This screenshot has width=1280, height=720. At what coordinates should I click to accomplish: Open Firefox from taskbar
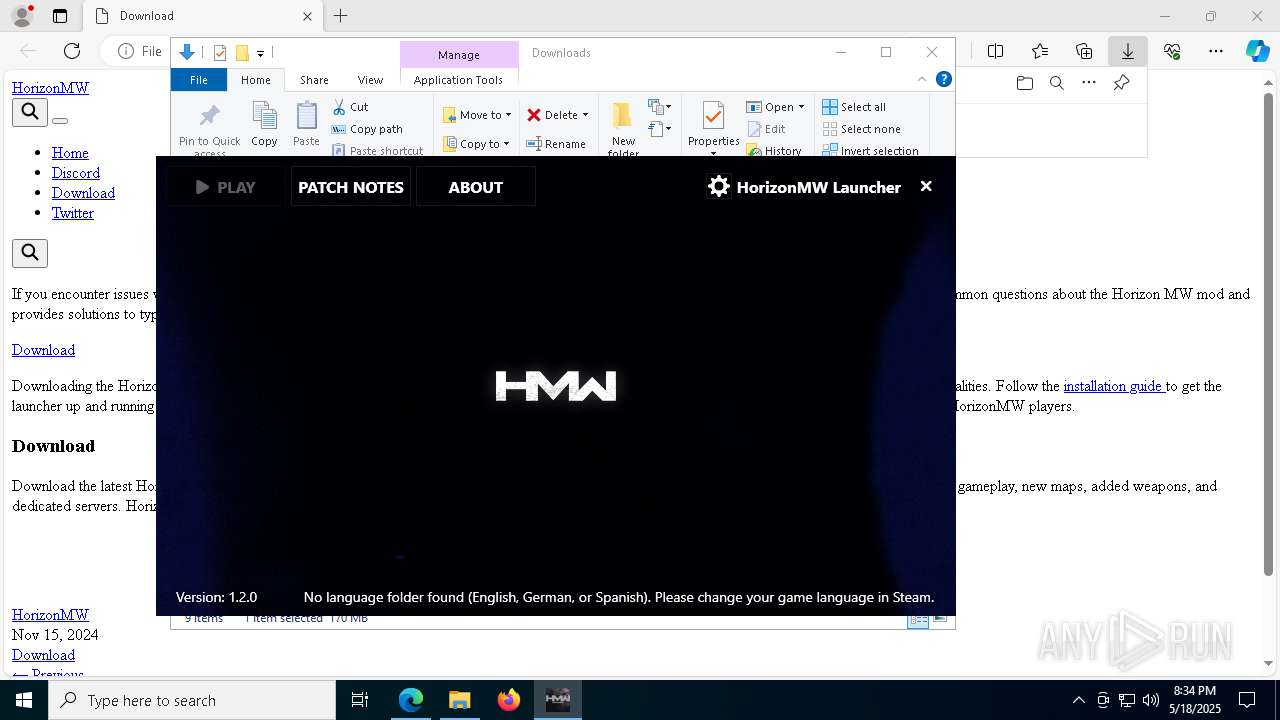coord(509,700)
